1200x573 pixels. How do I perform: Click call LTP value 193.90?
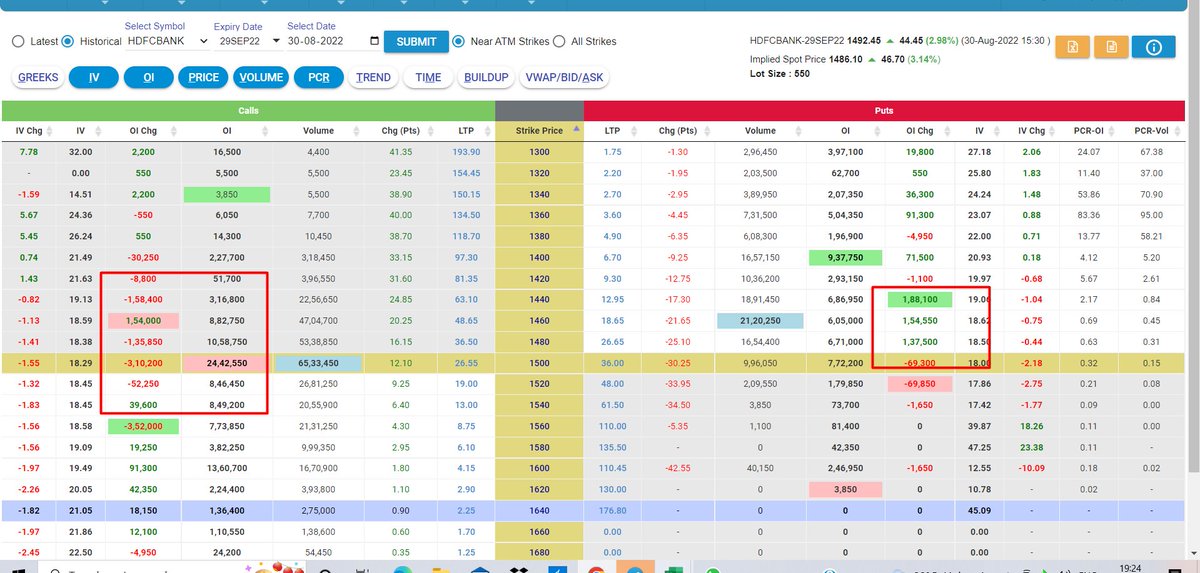point(466,151)
